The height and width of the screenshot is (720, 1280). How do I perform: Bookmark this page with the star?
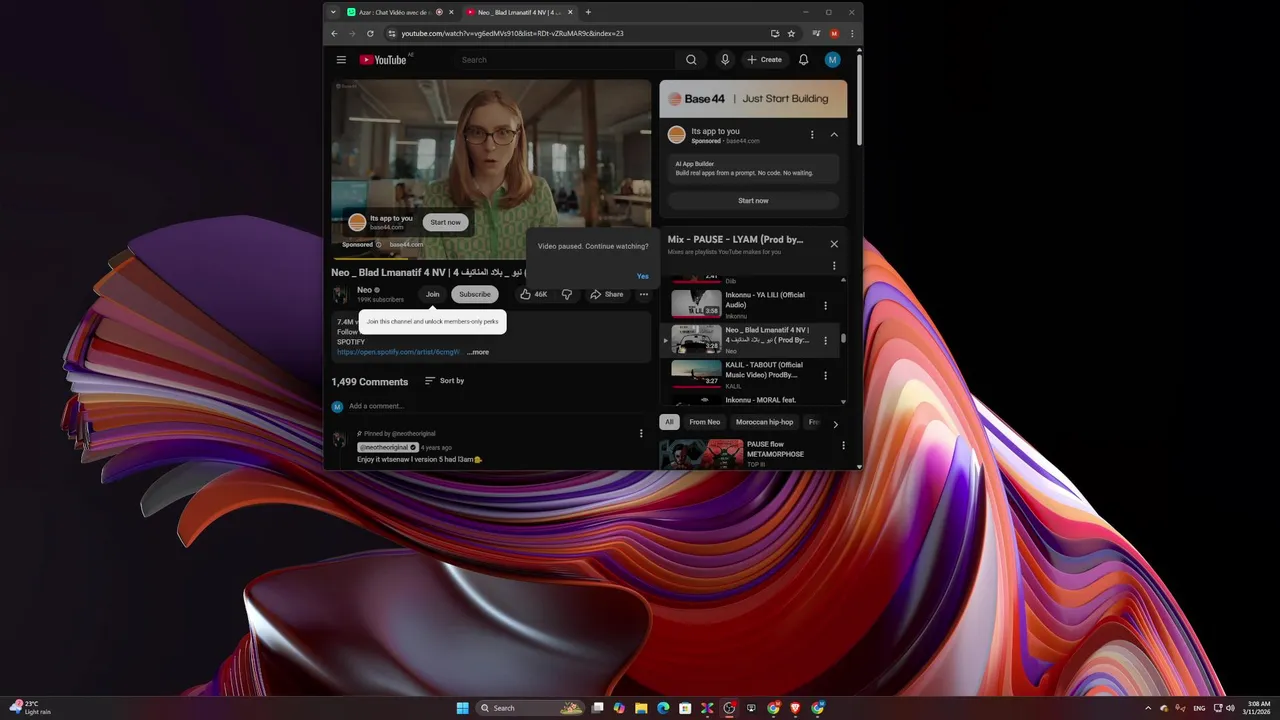click(x=791, y=33)
